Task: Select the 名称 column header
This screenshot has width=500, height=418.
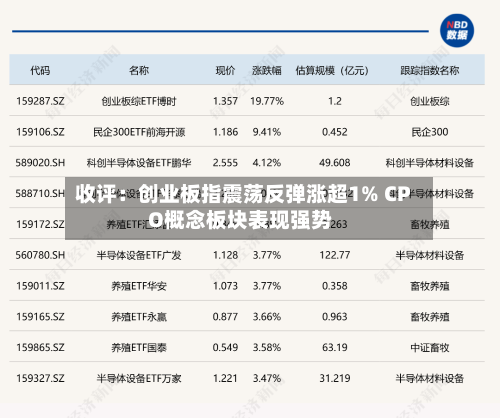Action: click(139, 70)
